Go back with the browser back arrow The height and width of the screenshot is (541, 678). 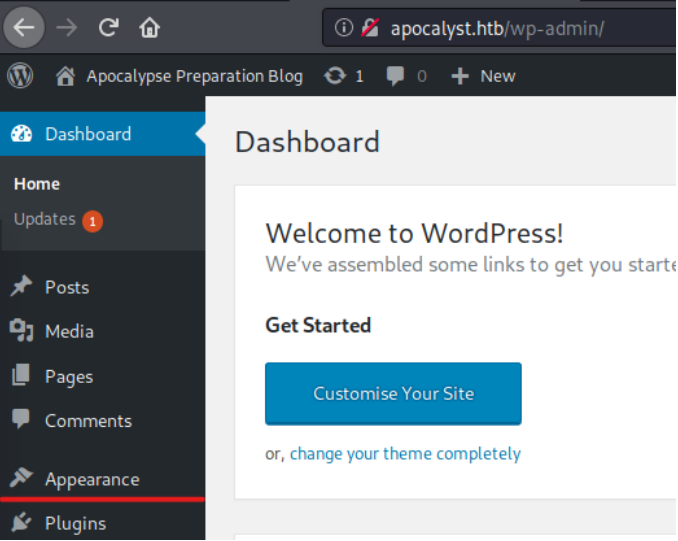(x=24, y=28)
